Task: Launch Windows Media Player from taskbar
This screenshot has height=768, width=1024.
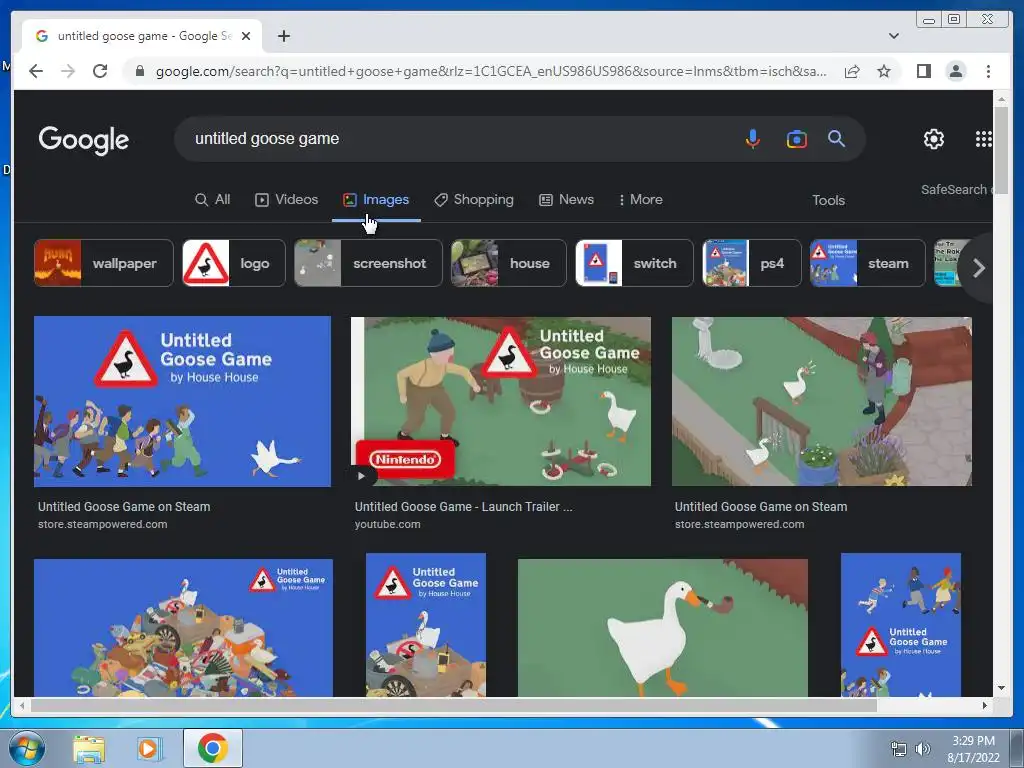Action: click(148, 748)
